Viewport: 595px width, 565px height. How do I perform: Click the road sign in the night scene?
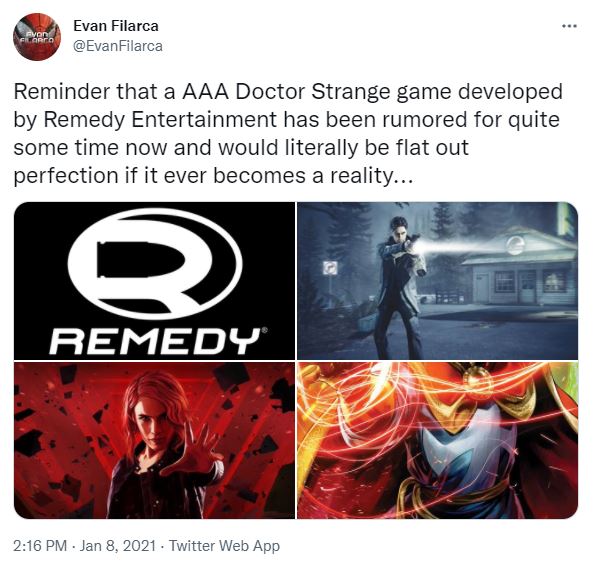pos(330,268)
